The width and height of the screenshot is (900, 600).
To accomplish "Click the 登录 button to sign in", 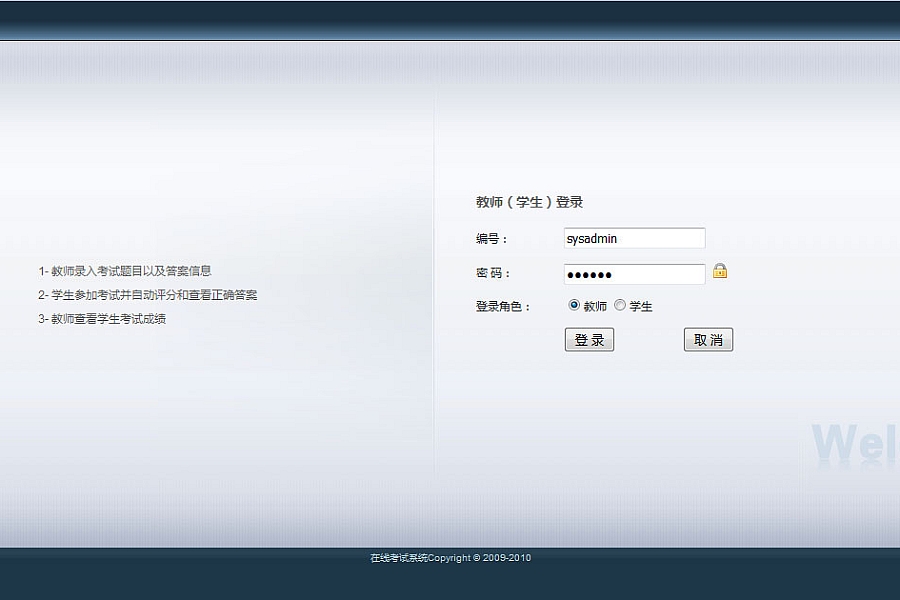I will click(589, 339).
